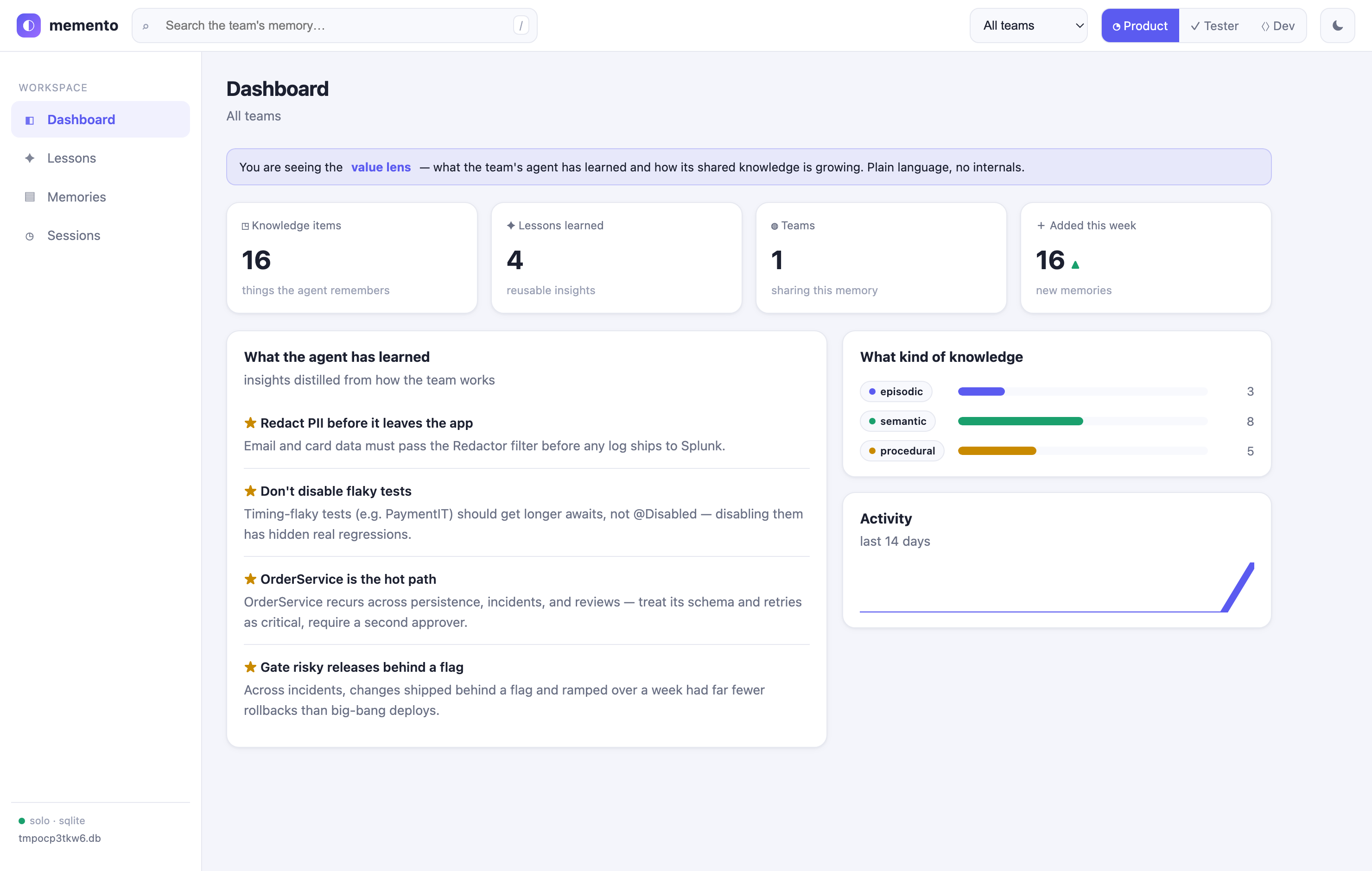Open Dashboard in the sidebar

(100, 120)
